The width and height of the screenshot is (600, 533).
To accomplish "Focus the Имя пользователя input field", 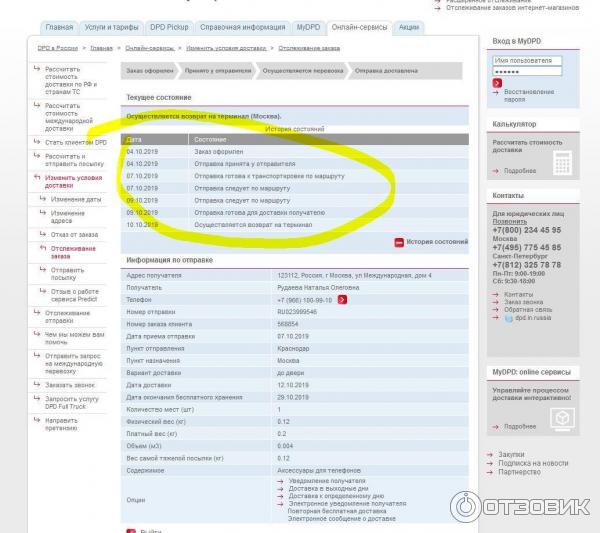I will [x=527, y=60].
